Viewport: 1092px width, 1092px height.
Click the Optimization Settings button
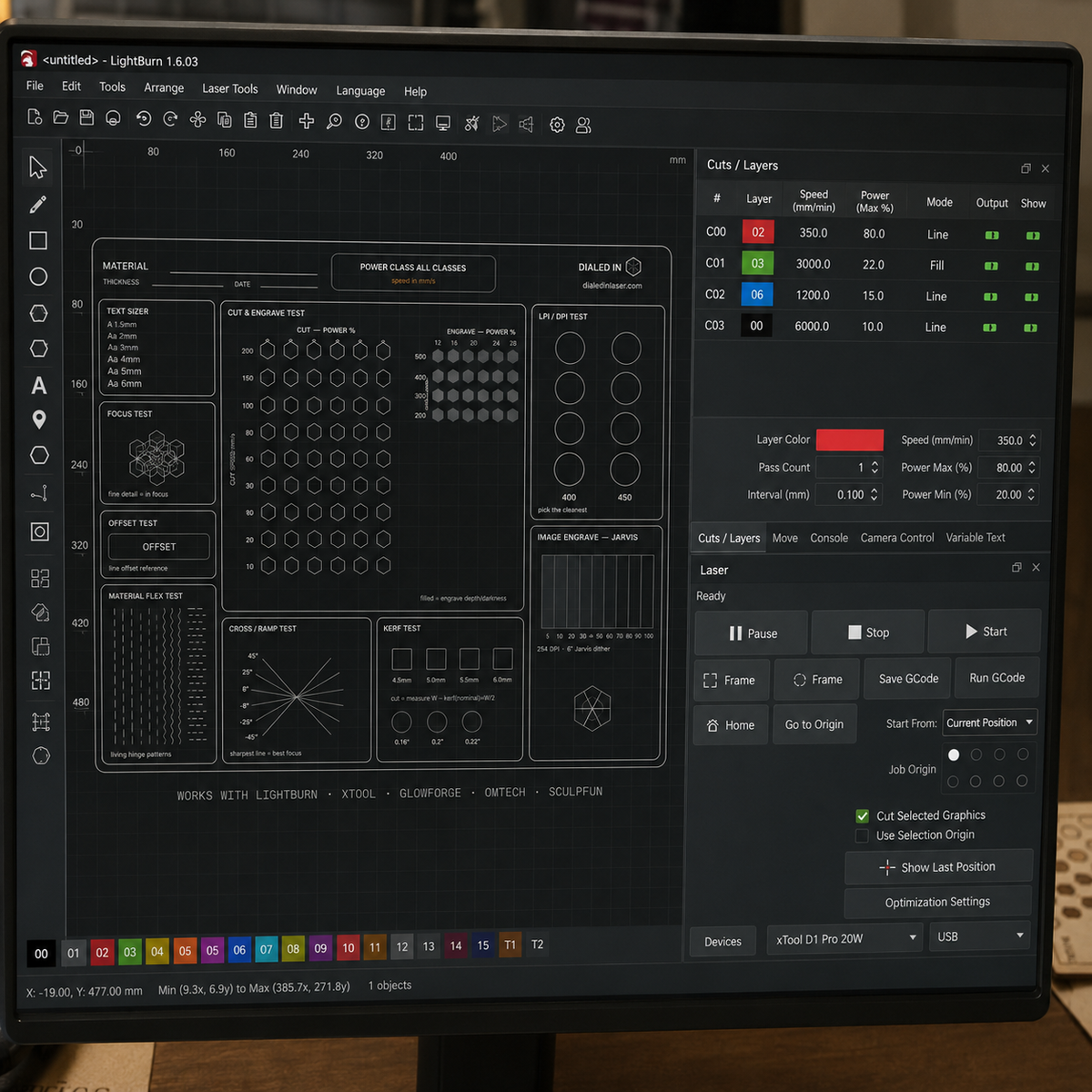938,902
